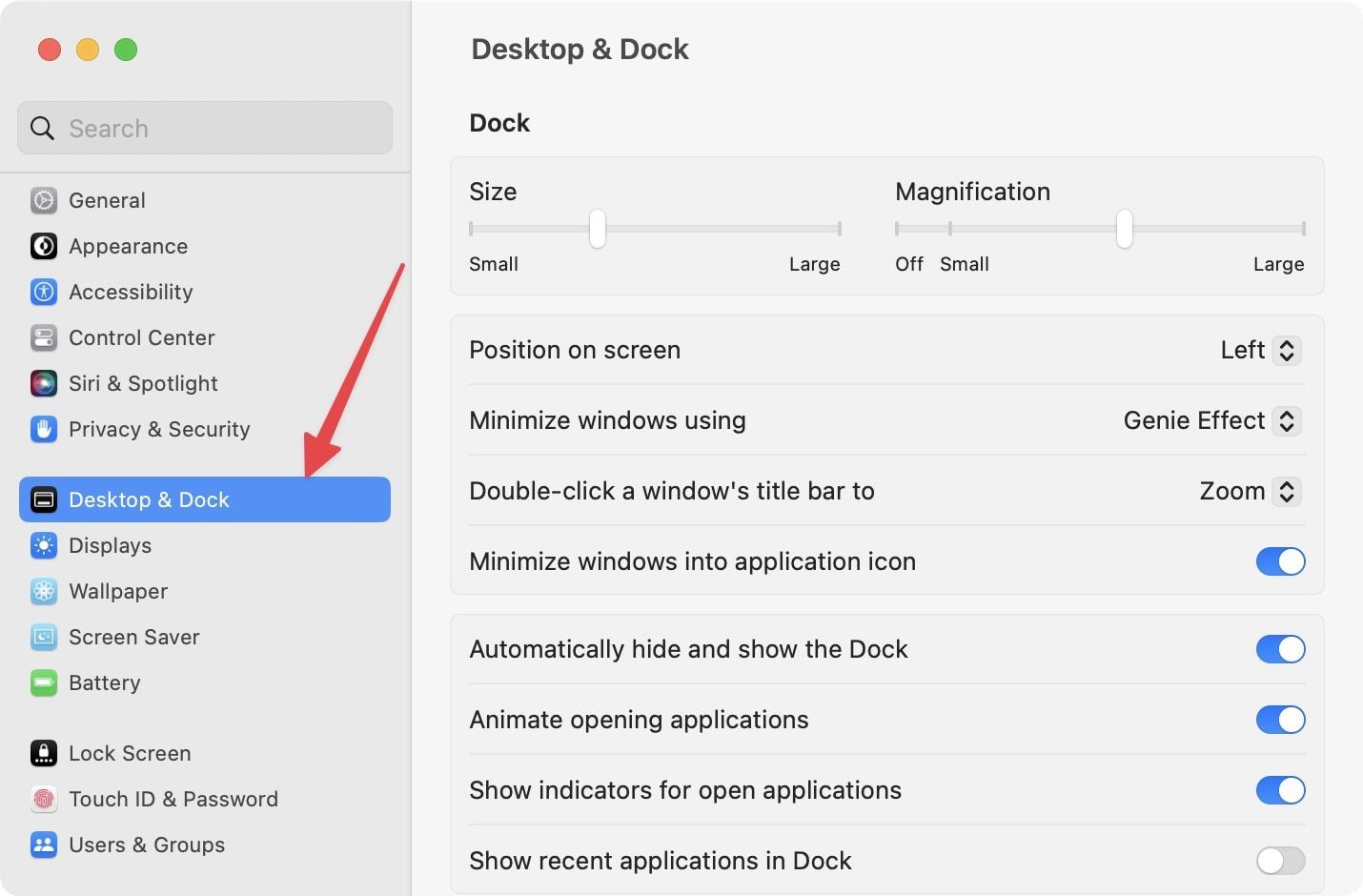This screenshot has width=1363, height=896.
Task: Disable Automatically hide and show the Dock
Action: click(x=1280, y=649)
